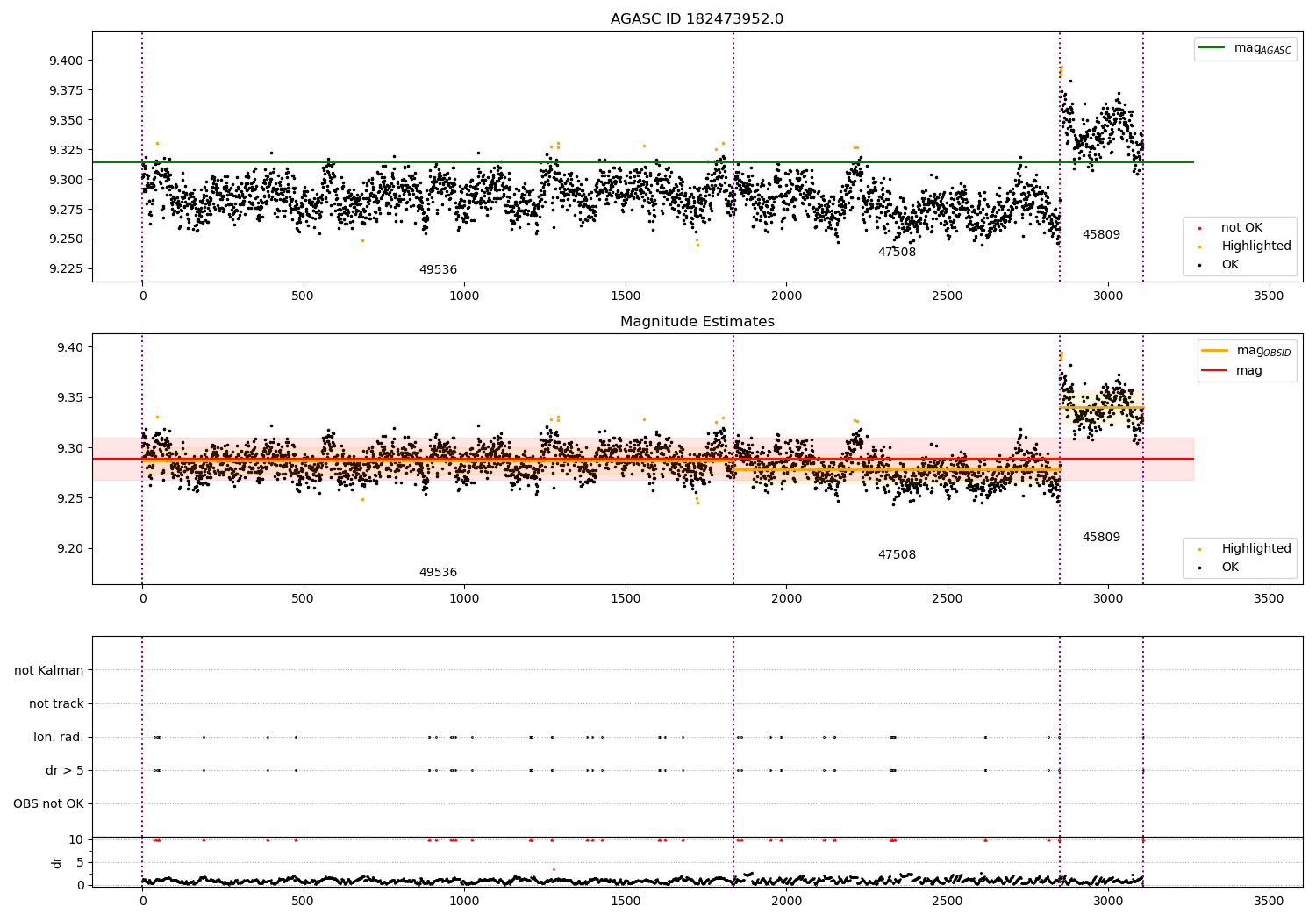Click the 49536 obsid label in middle plot

click(x=438, y=573)
